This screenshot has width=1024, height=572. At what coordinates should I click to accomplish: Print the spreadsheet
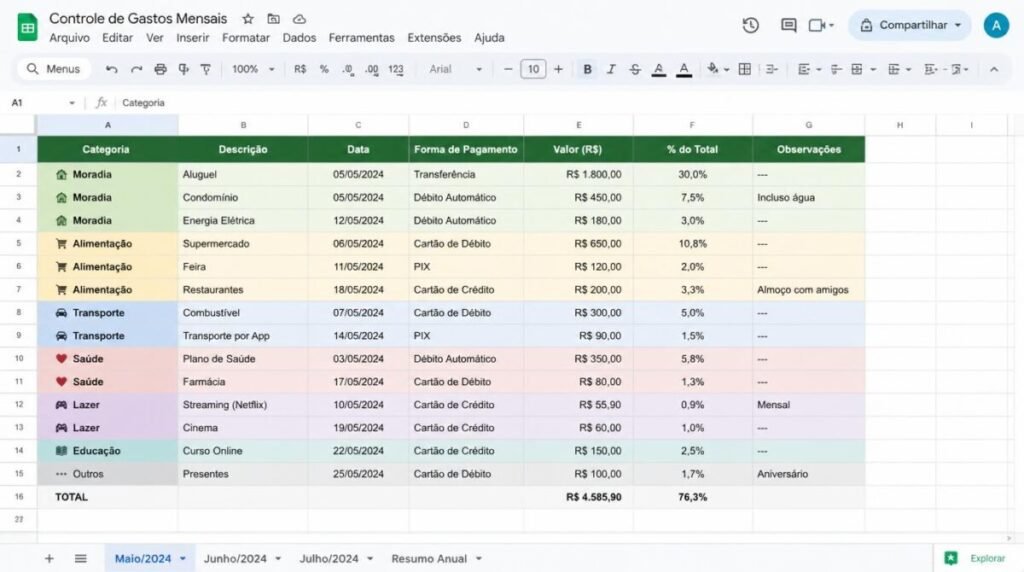(x=160, y=69)
